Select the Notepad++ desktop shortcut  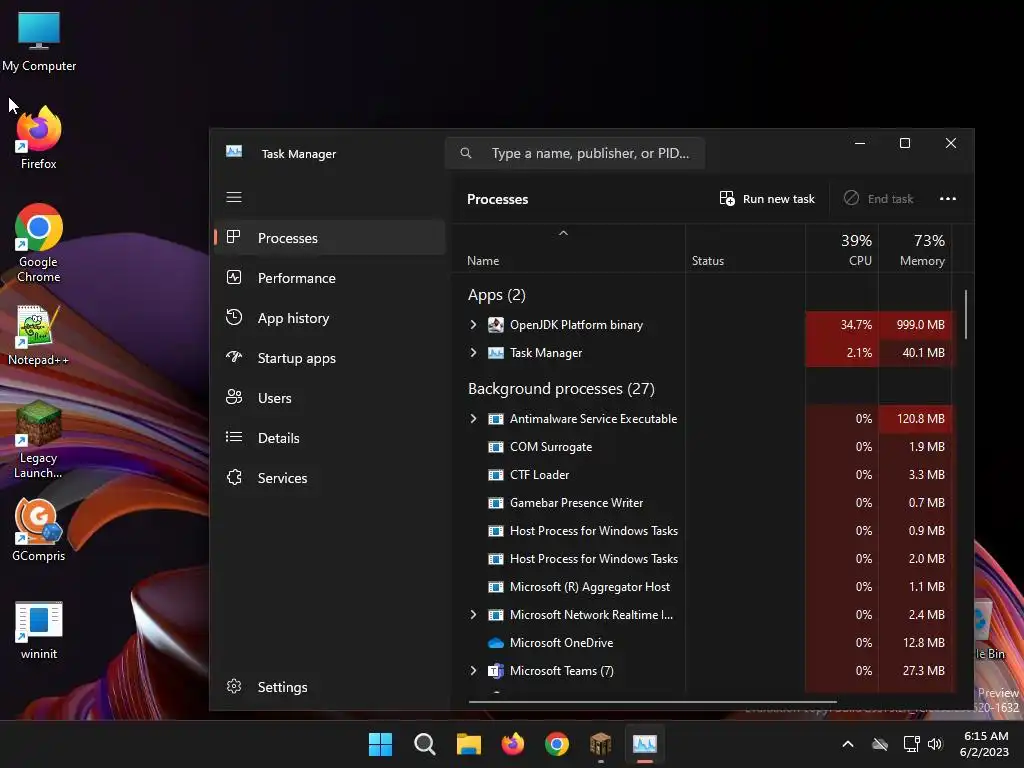tap(39, 336)
